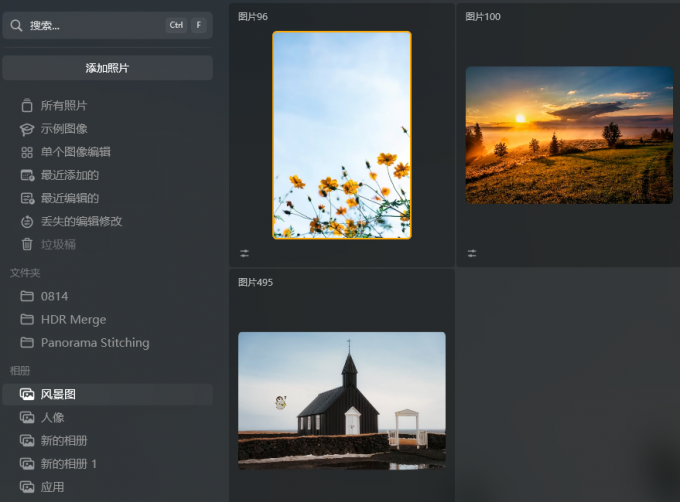Click the 0814 folder icon
This screenshot has height=502, width=680.
click(x=27, y=296)
